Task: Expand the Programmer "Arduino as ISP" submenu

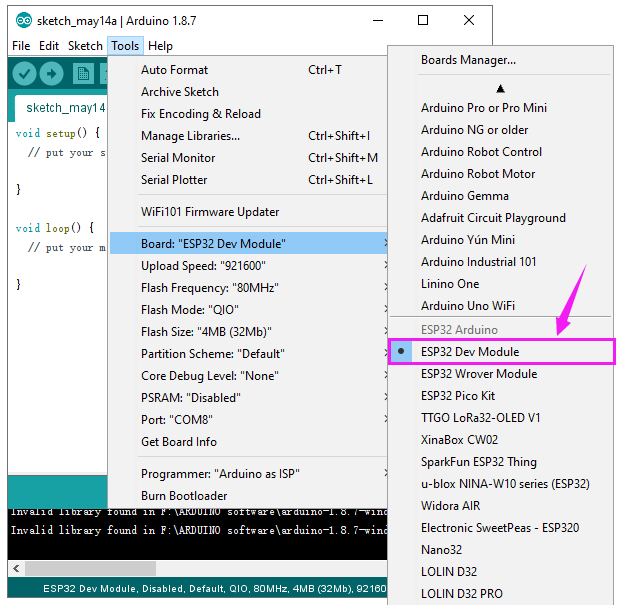Action: 249,473
